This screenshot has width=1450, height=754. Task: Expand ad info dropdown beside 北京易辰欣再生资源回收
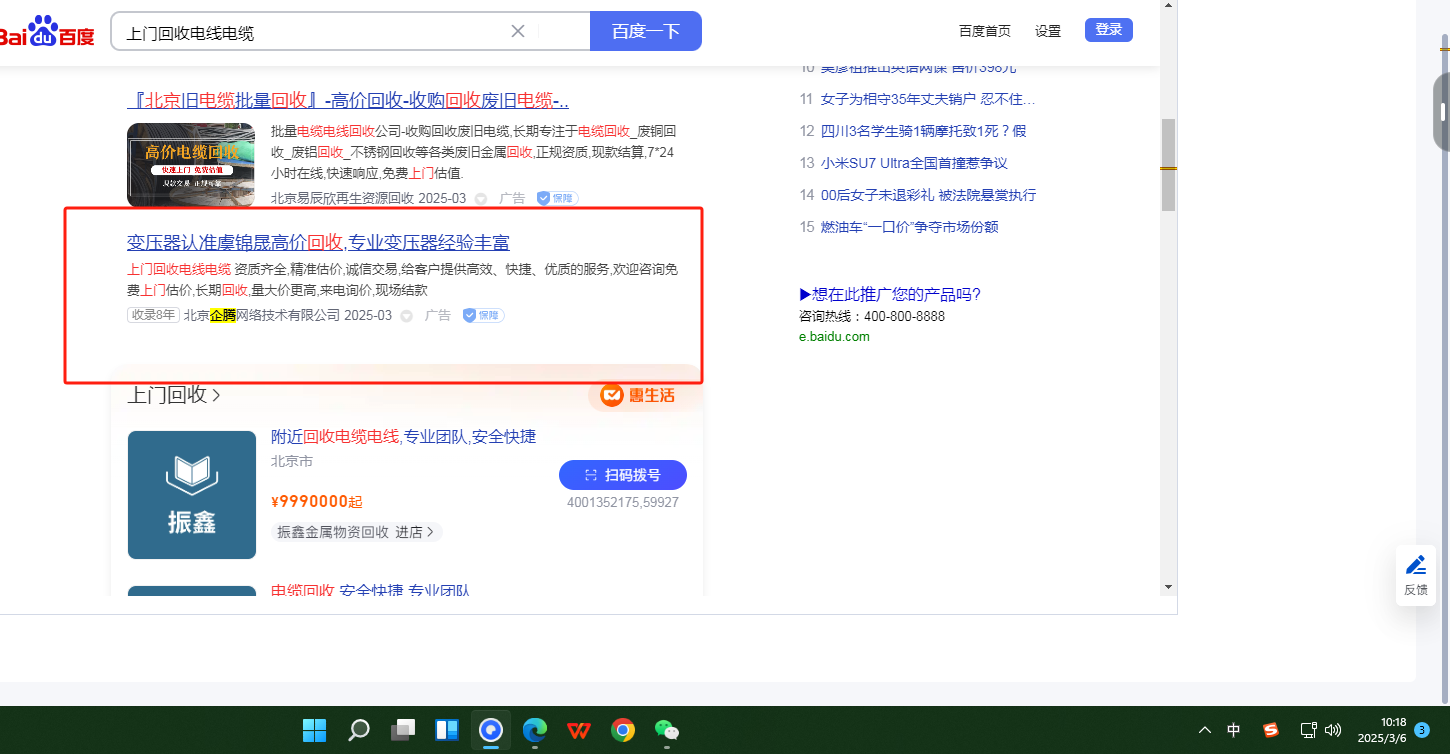[x=481, y=199]
